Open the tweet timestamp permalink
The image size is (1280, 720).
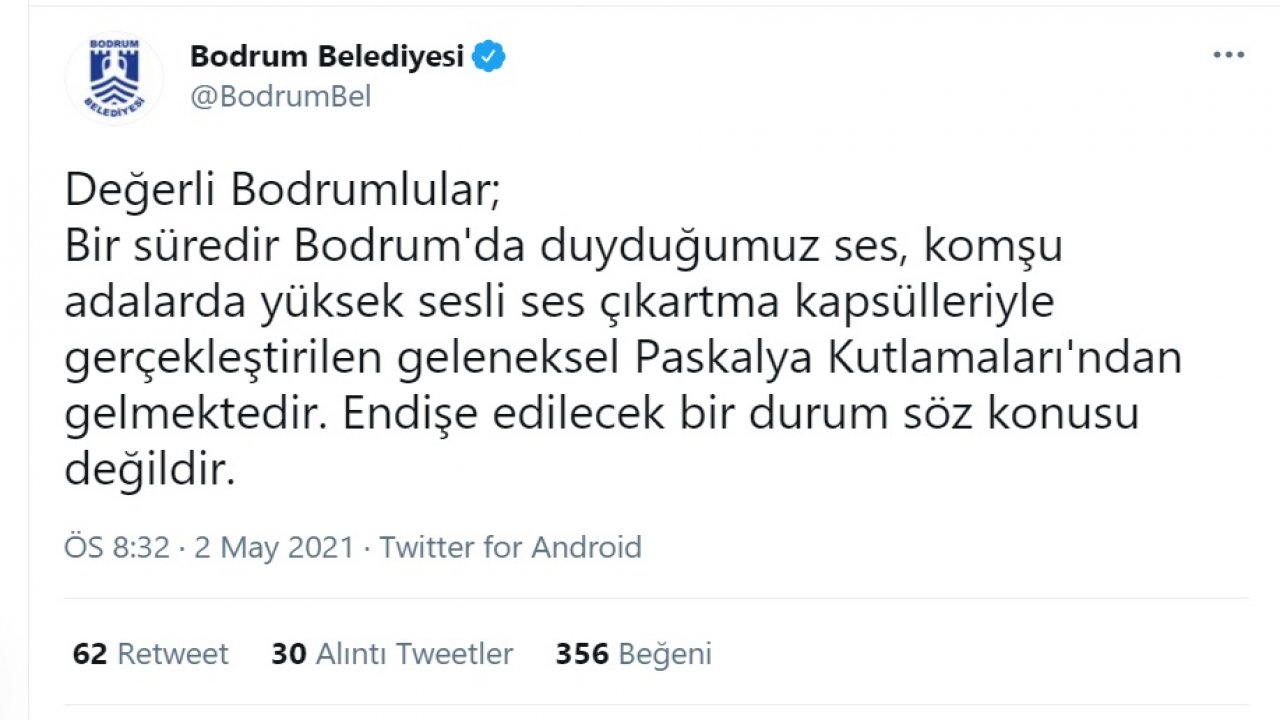275,547
